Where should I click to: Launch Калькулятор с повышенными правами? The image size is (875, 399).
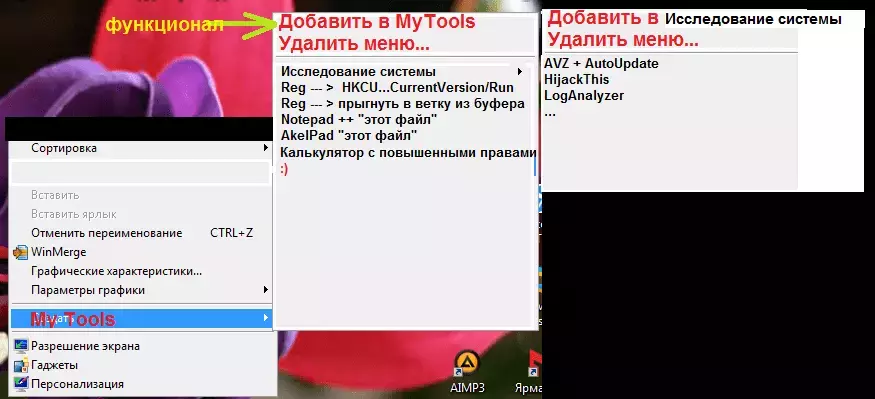tap(407, 152)
